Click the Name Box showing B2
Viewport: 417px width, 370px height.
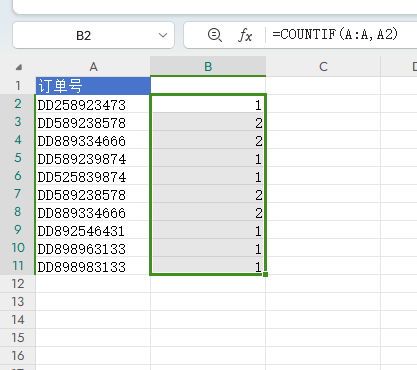point(93,35)
